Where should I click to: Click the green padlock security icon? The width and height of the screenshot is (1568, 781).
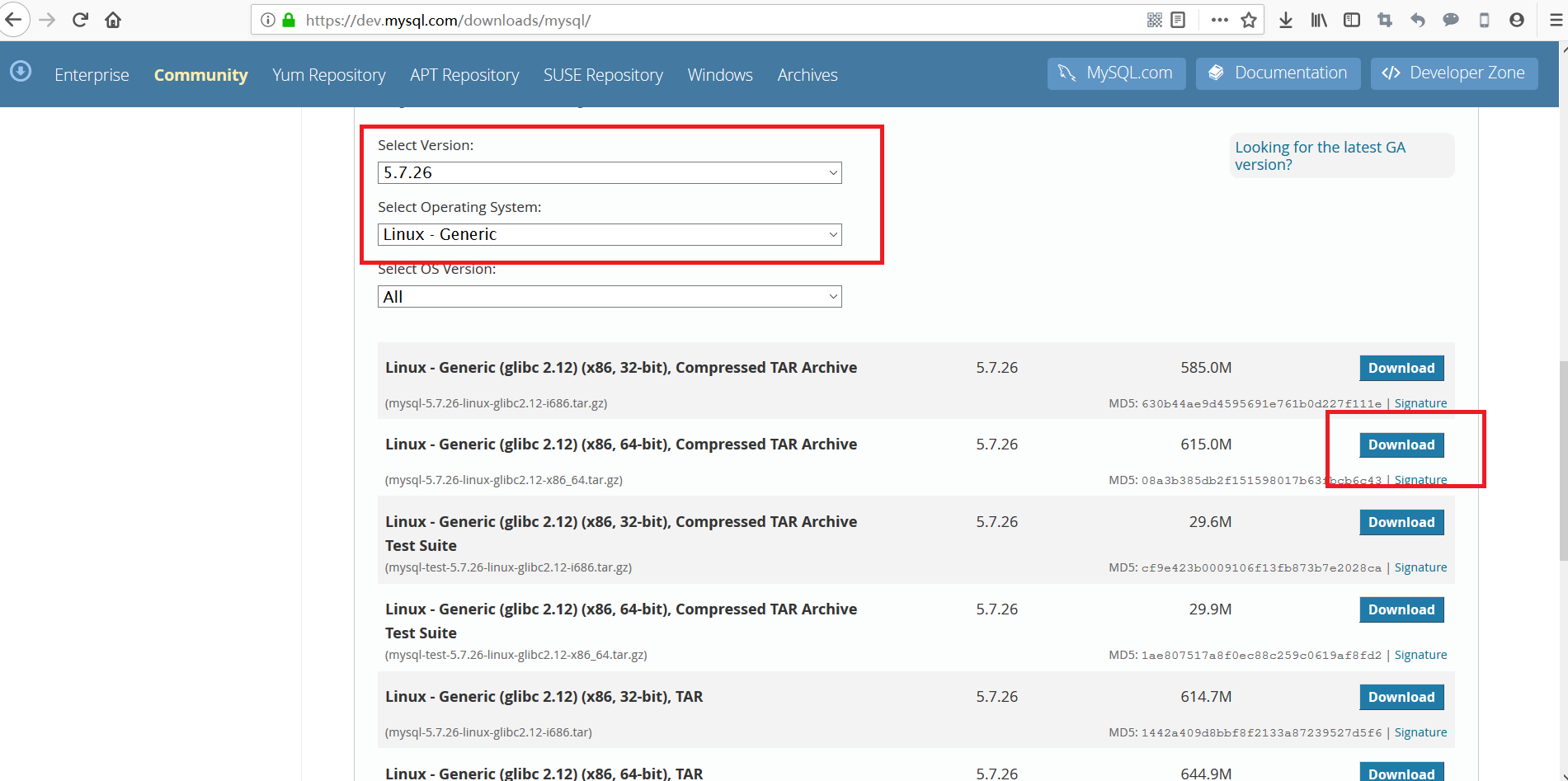click(x=289, y=20)
